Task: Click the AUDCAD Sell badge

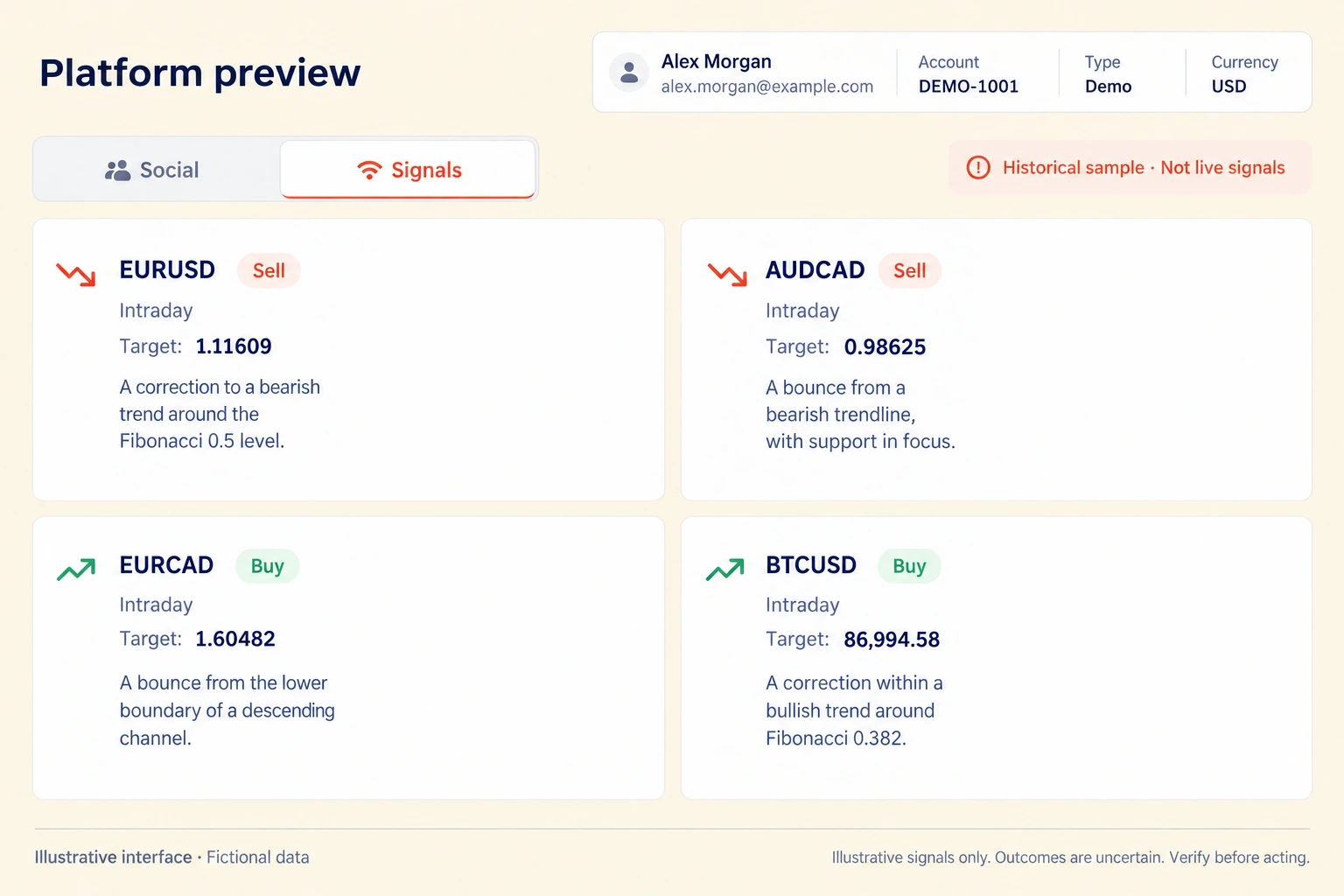Action: pos(909,270)
